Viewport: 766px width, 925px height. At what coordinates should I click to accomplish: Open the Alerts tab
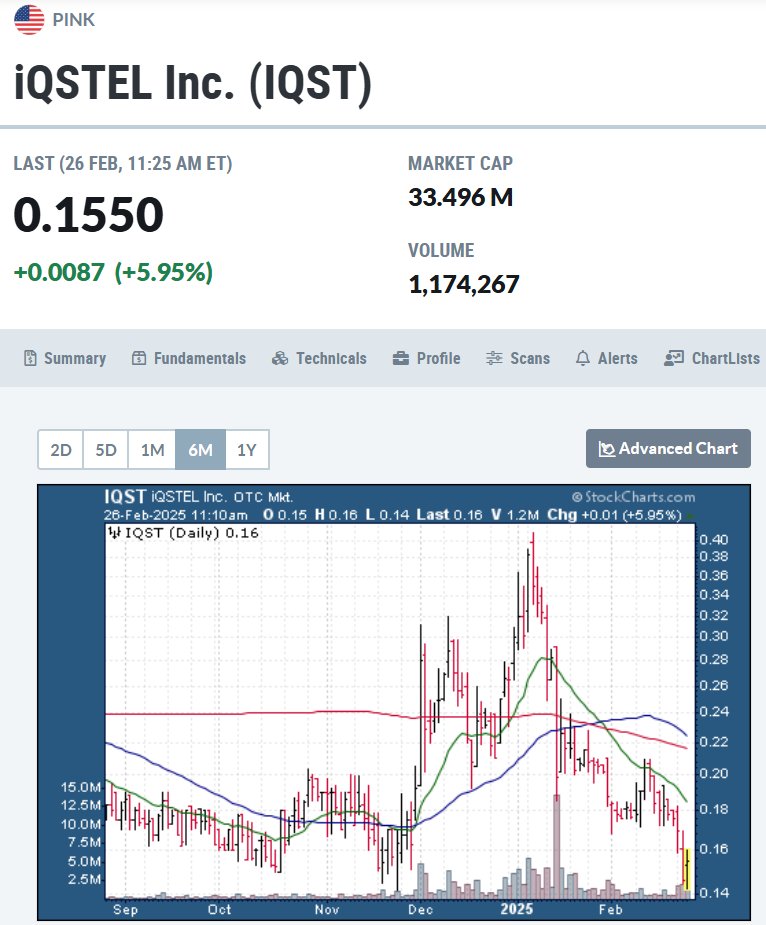point(606,358)
